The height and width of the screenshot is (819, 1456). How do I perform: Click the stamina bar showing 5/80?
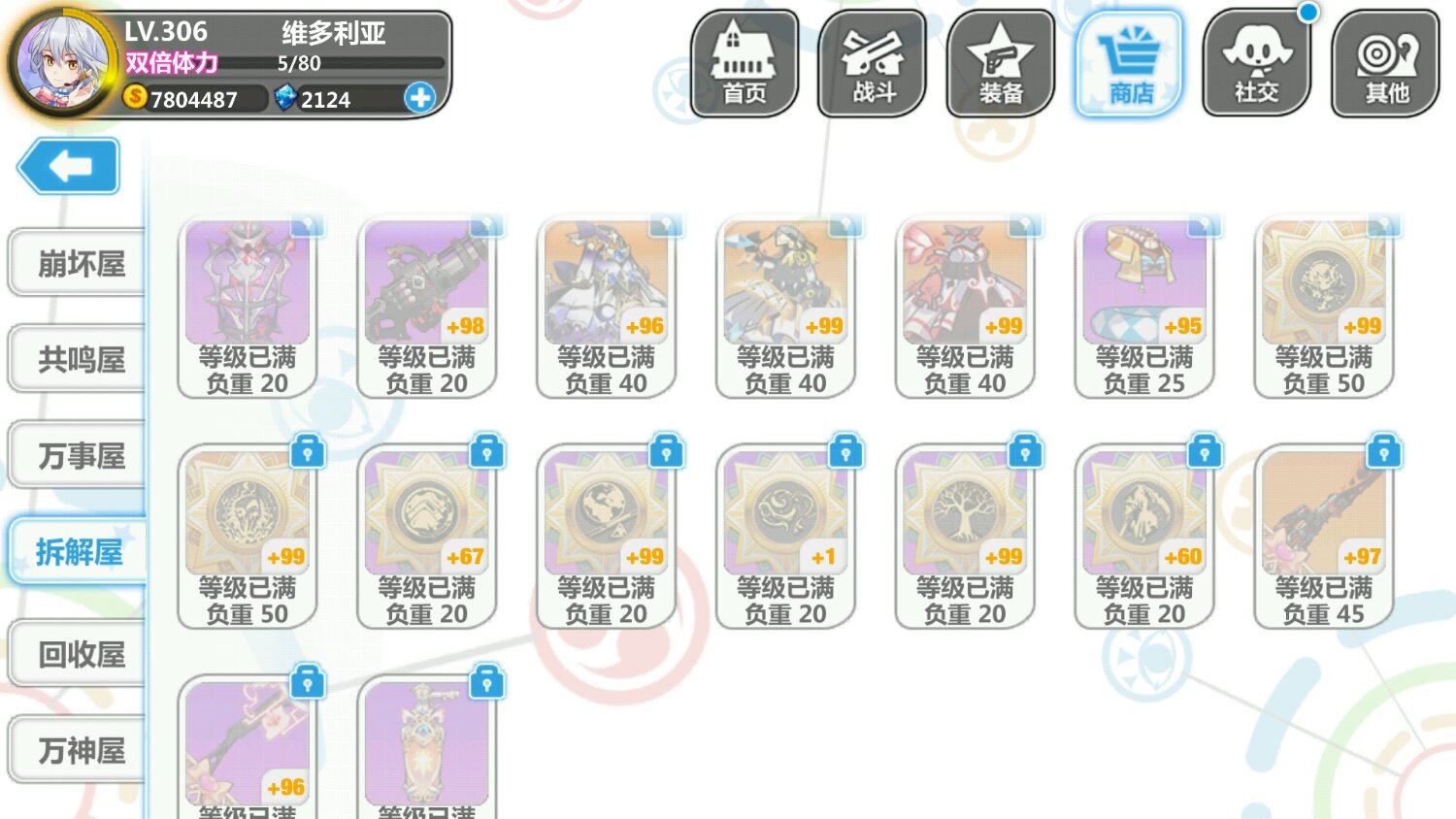tap(359, 63)
